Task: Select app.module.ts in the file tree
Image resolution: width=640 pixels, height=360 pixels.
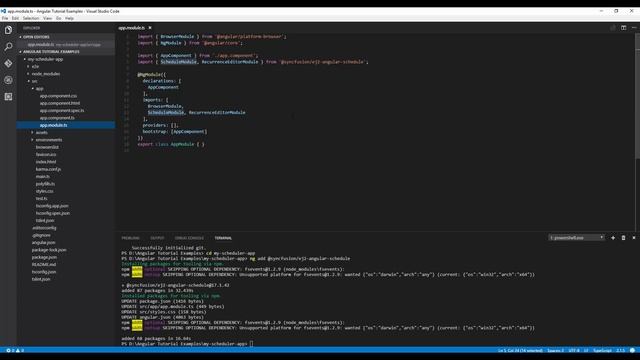Action: coord(65,125)
